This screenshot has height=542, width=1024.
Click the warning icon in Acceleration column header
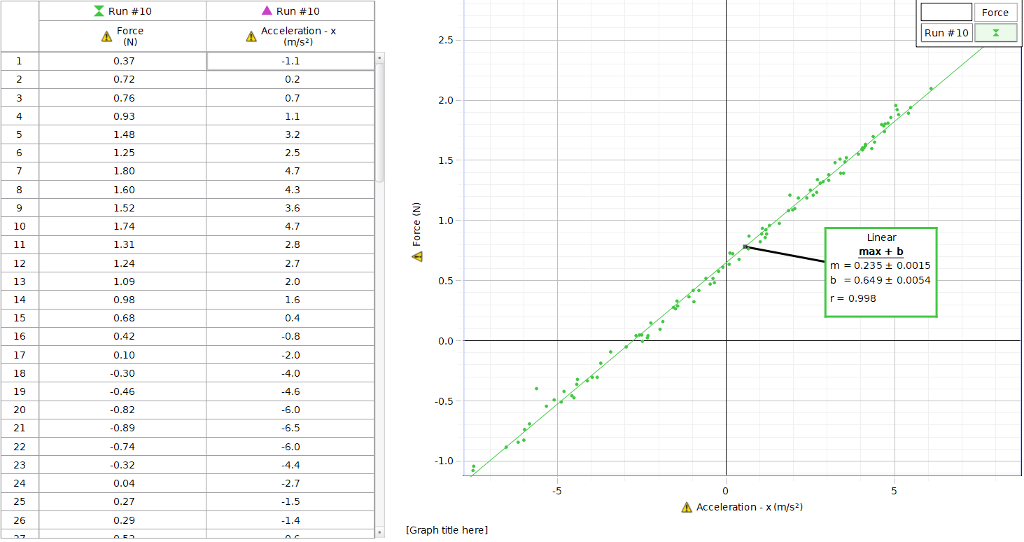251,37
